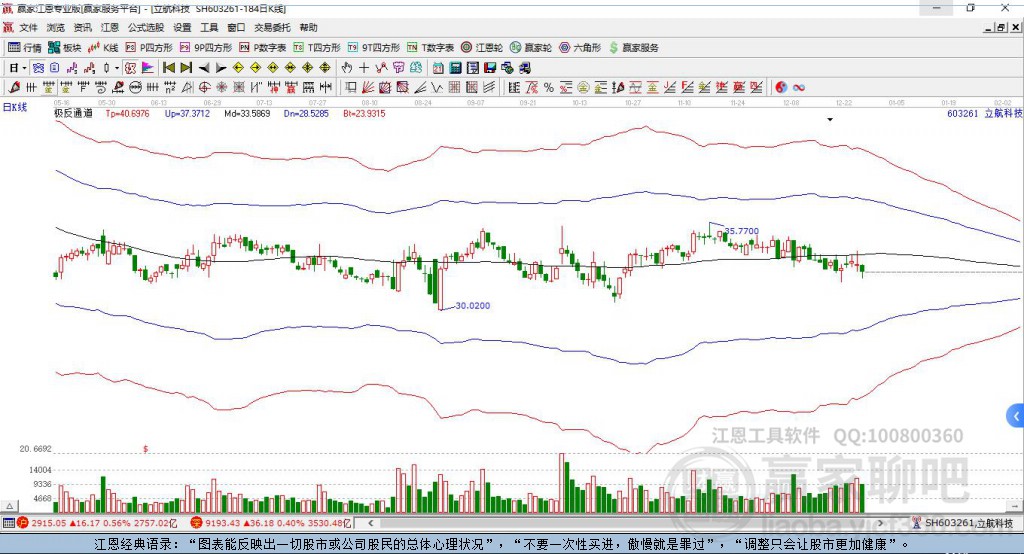Open the P数字表 number table

263,48
